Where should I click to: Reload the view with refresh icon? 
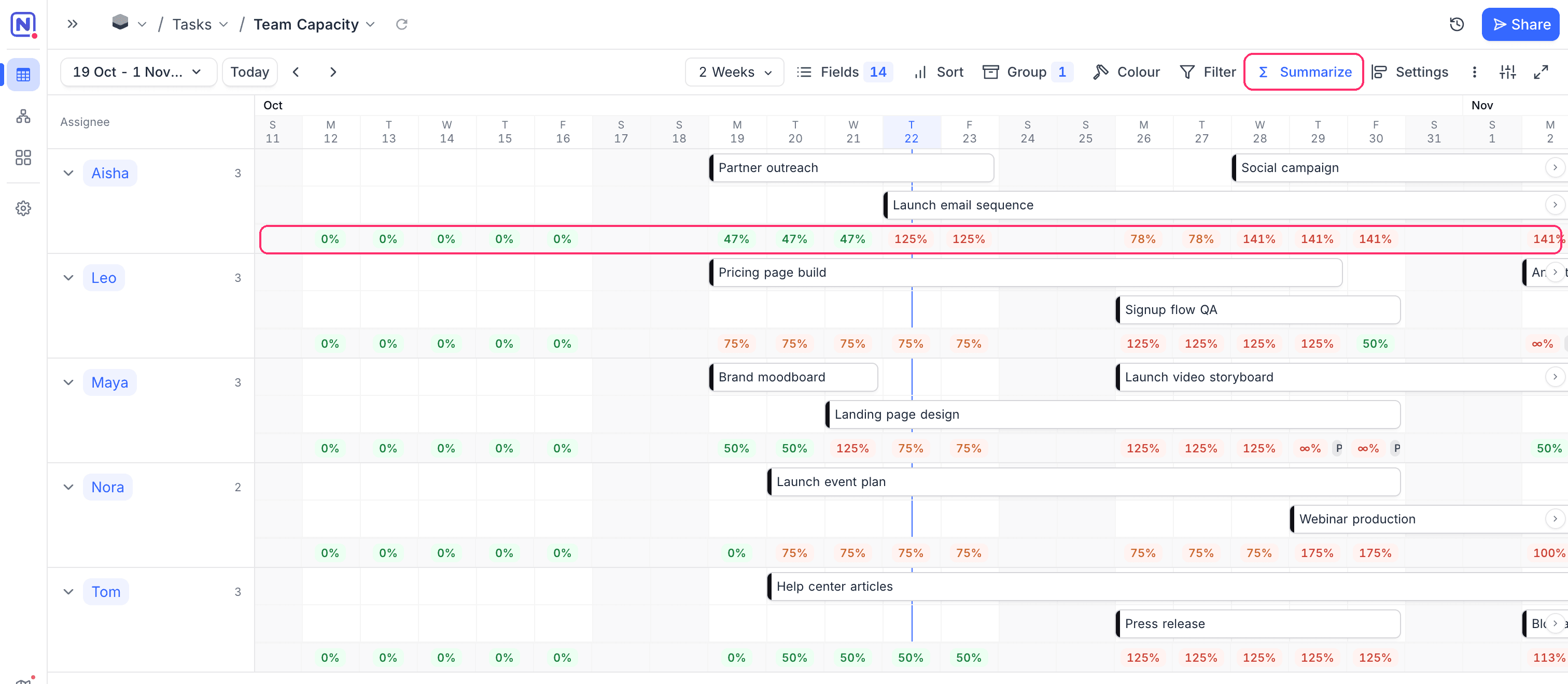tap(402, 24)
